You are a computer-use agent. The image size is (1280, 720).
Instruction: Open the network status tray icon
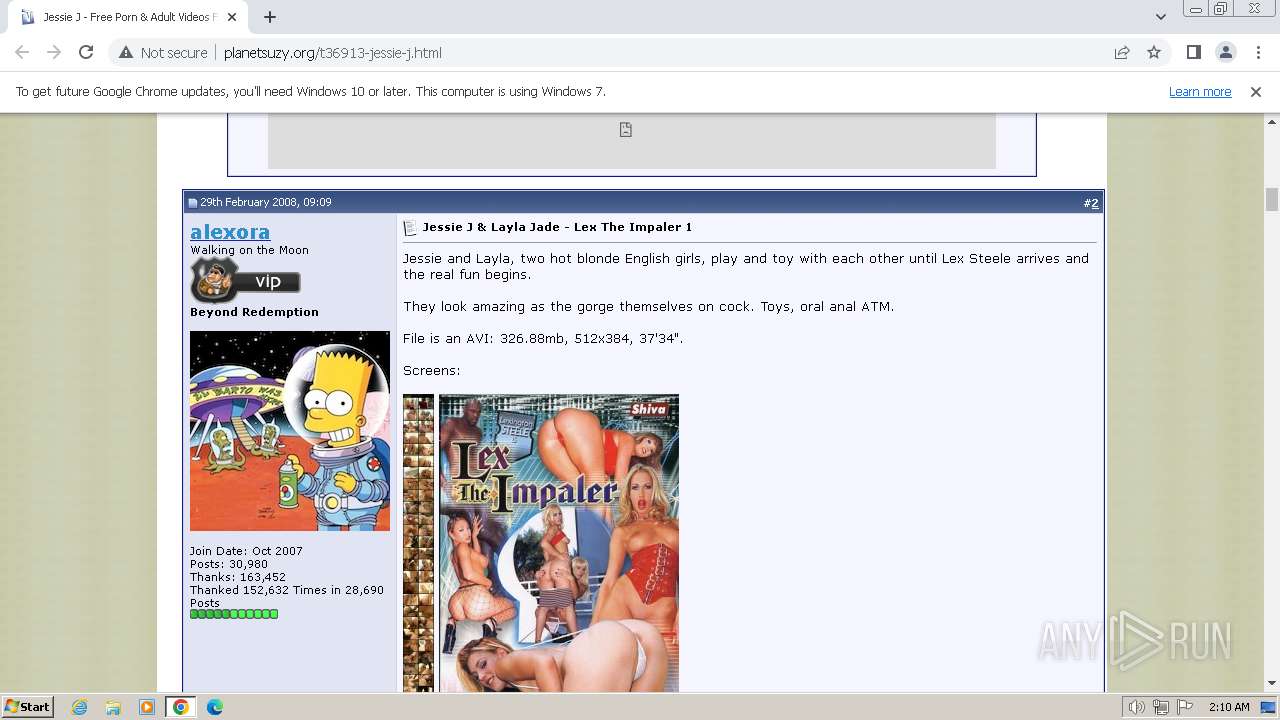[x=1161, y=707]
